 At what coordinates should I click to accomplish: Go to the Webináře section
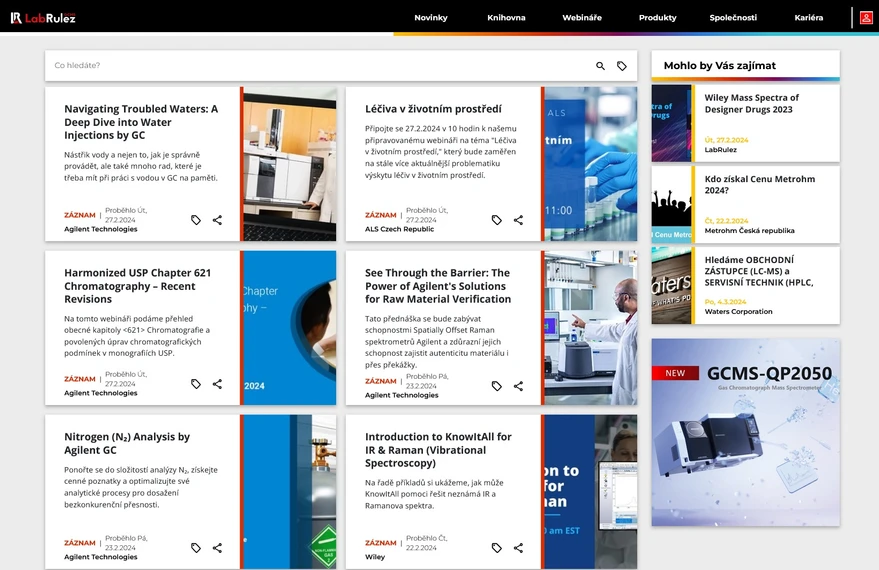coord(582,18)
